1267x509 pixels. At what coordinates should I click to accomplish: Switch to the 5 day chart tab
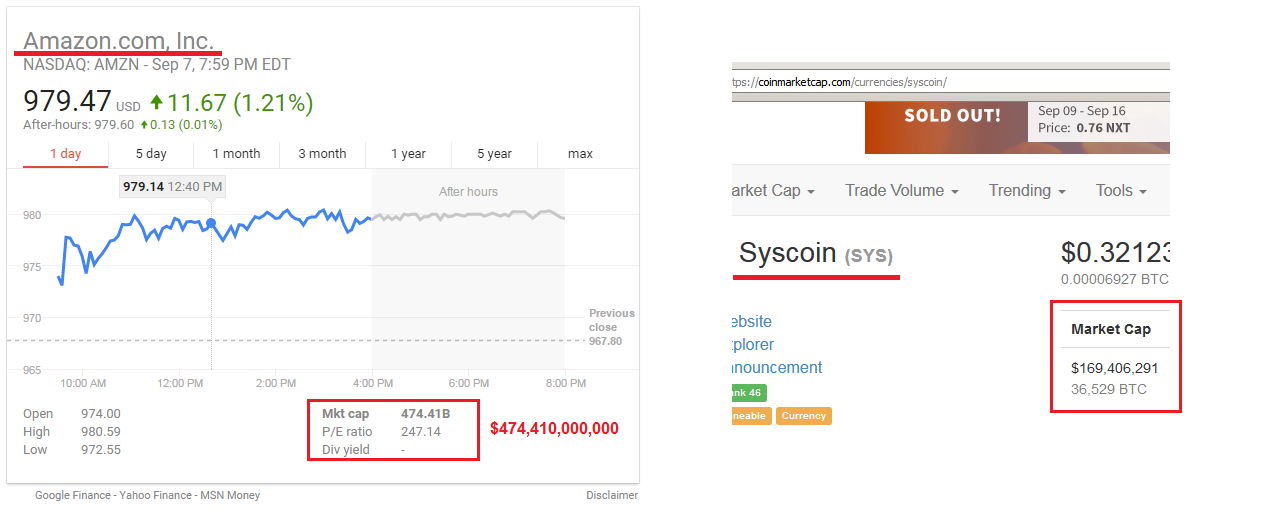pyautogui.click(x=151, y=153)
